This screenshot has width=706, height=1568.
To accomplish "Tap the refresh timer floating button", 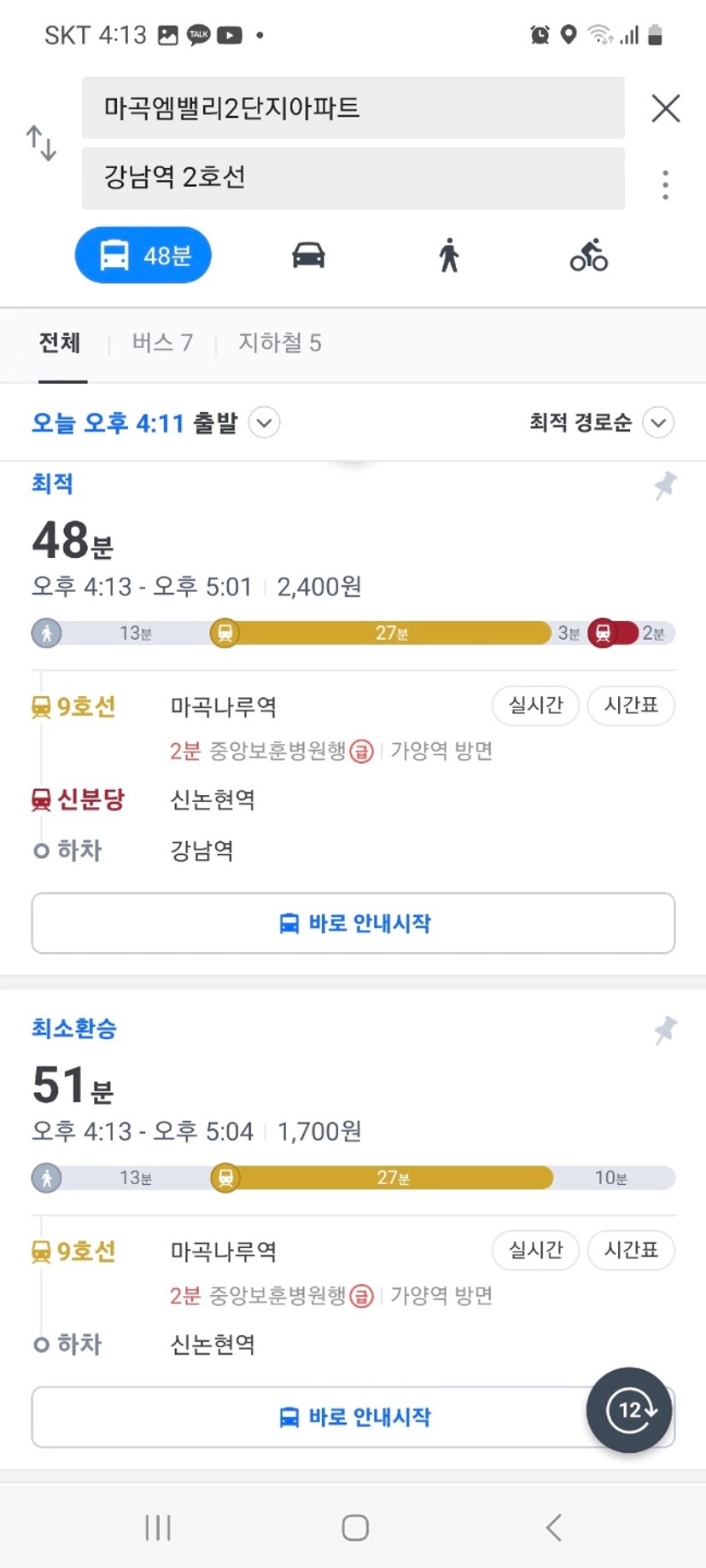I will coord(629,1410).
